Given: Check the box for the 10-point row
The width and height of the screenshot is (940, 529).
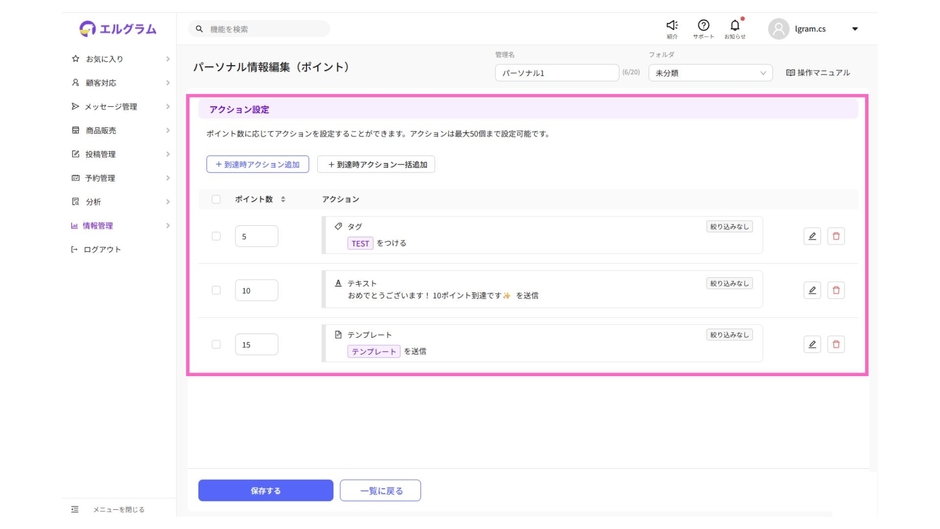Looking at the screenshot, I should tap(216, 291).
